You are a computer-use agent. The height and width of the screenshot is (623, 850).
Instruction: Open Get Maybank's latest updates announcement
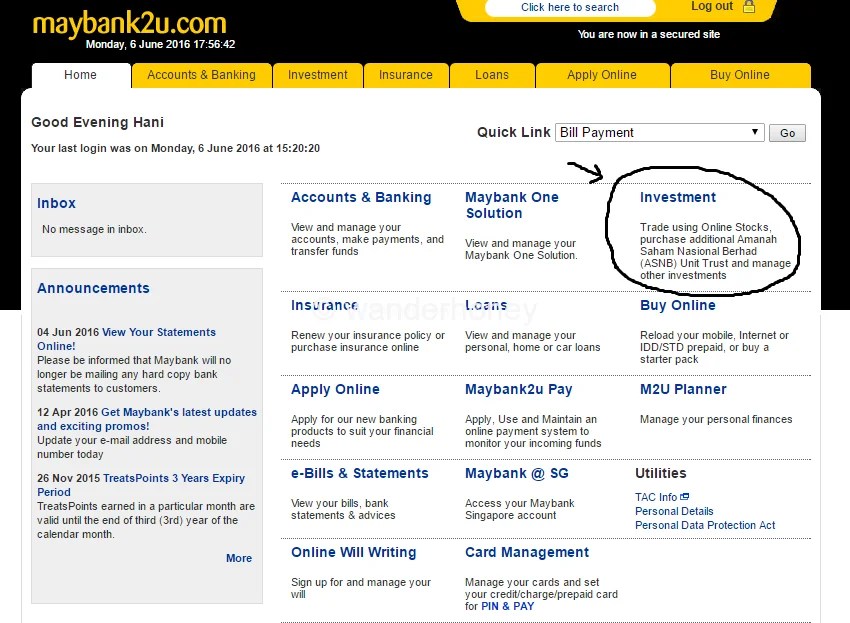(147, 419)
